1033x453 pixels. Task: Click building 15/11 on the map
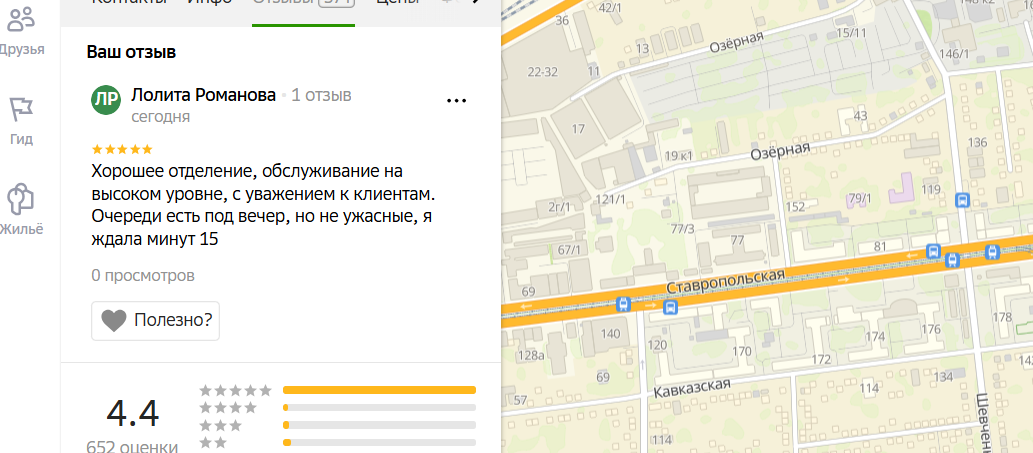click(851, 32)
